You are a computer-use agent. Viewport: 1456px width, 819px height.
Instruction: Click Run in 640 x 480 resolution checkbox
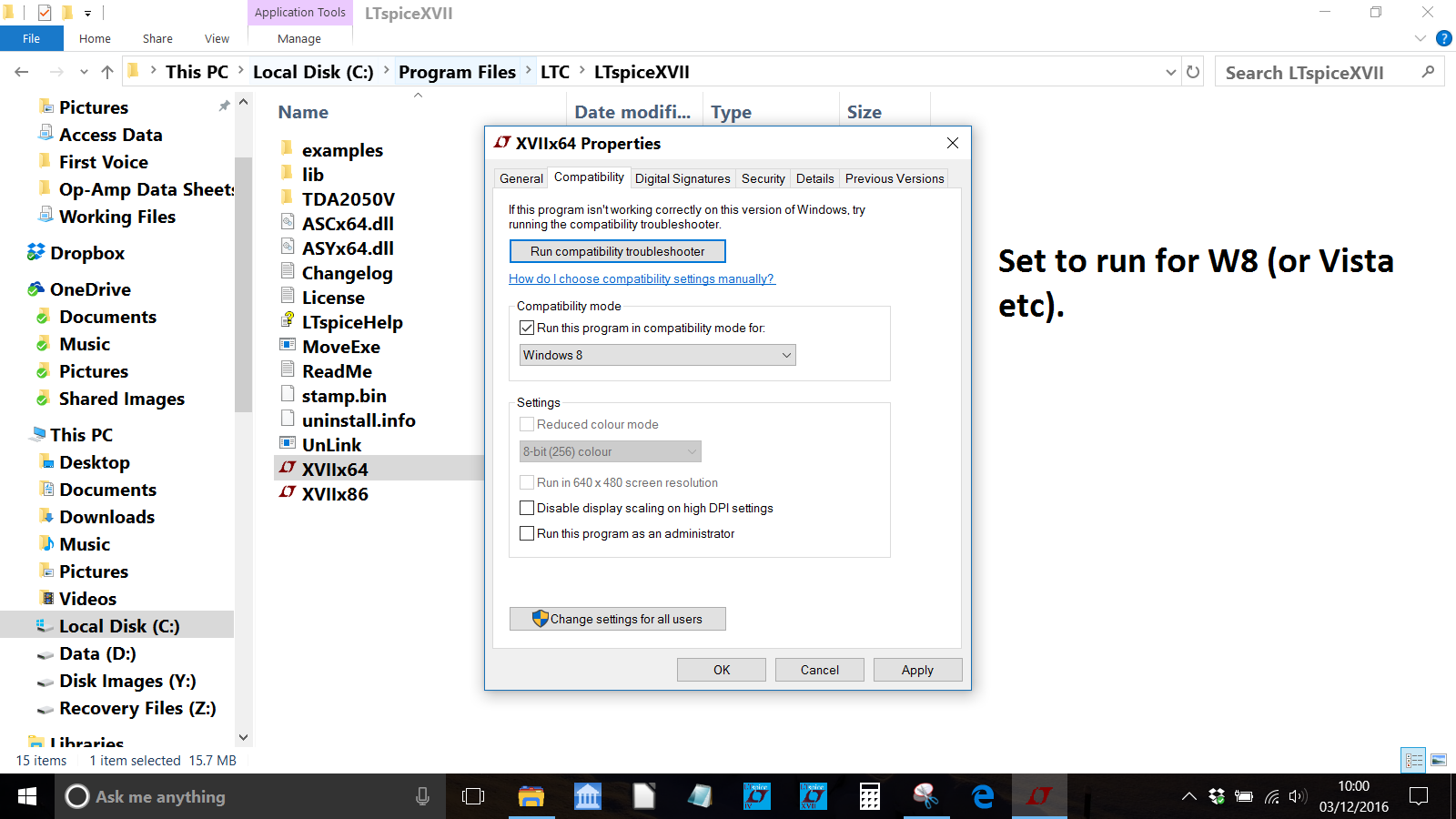527,482
